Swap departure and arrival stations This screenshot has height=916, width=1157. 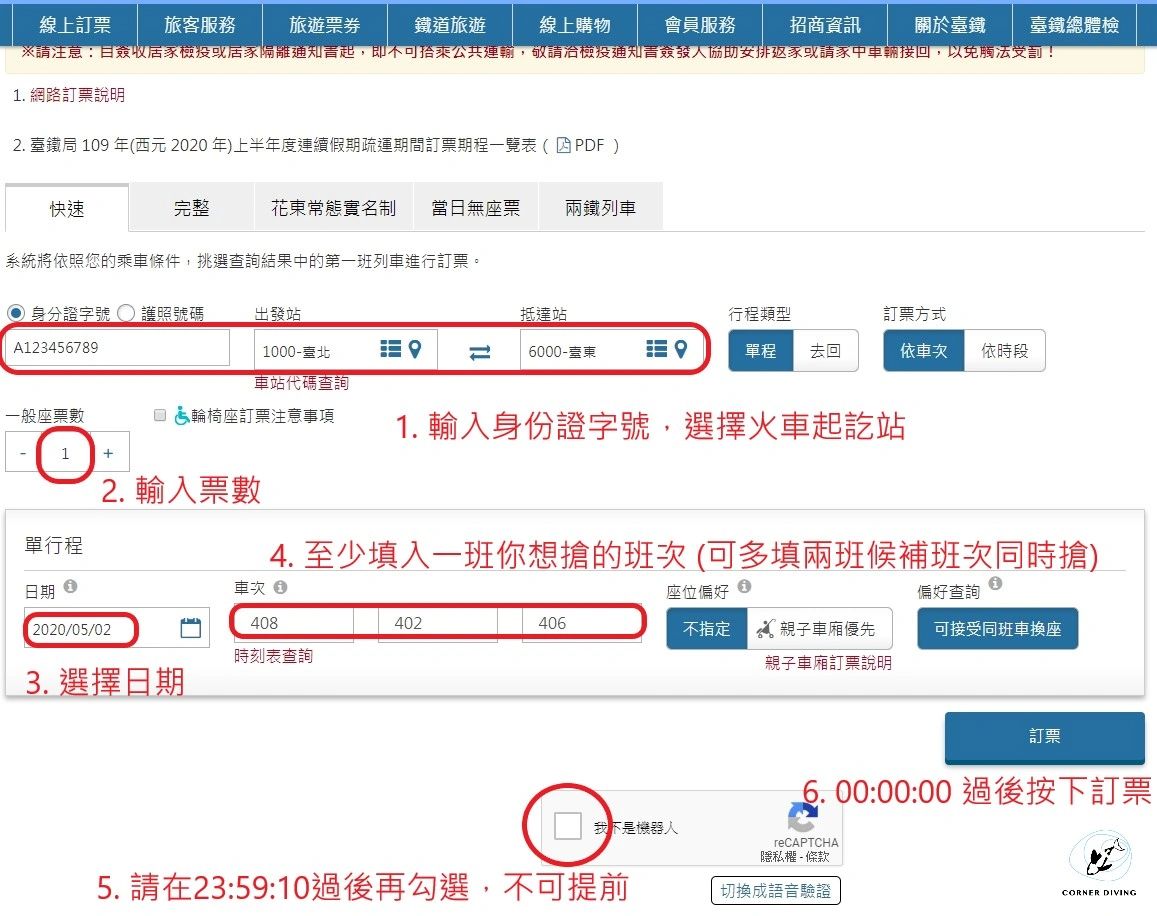tap(480, 353)
